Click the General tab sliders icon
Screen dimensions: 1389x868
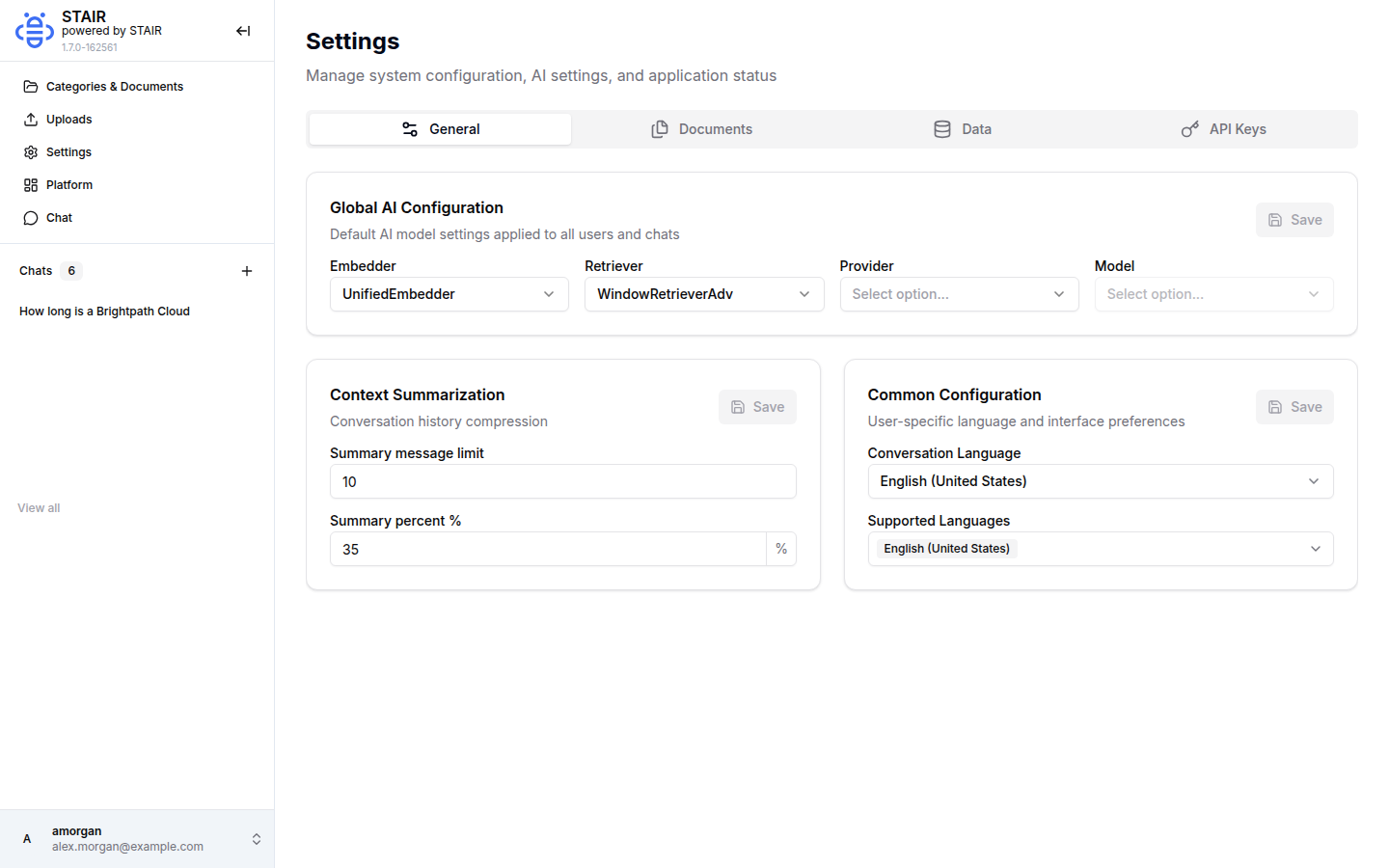(x=410, y=129)
